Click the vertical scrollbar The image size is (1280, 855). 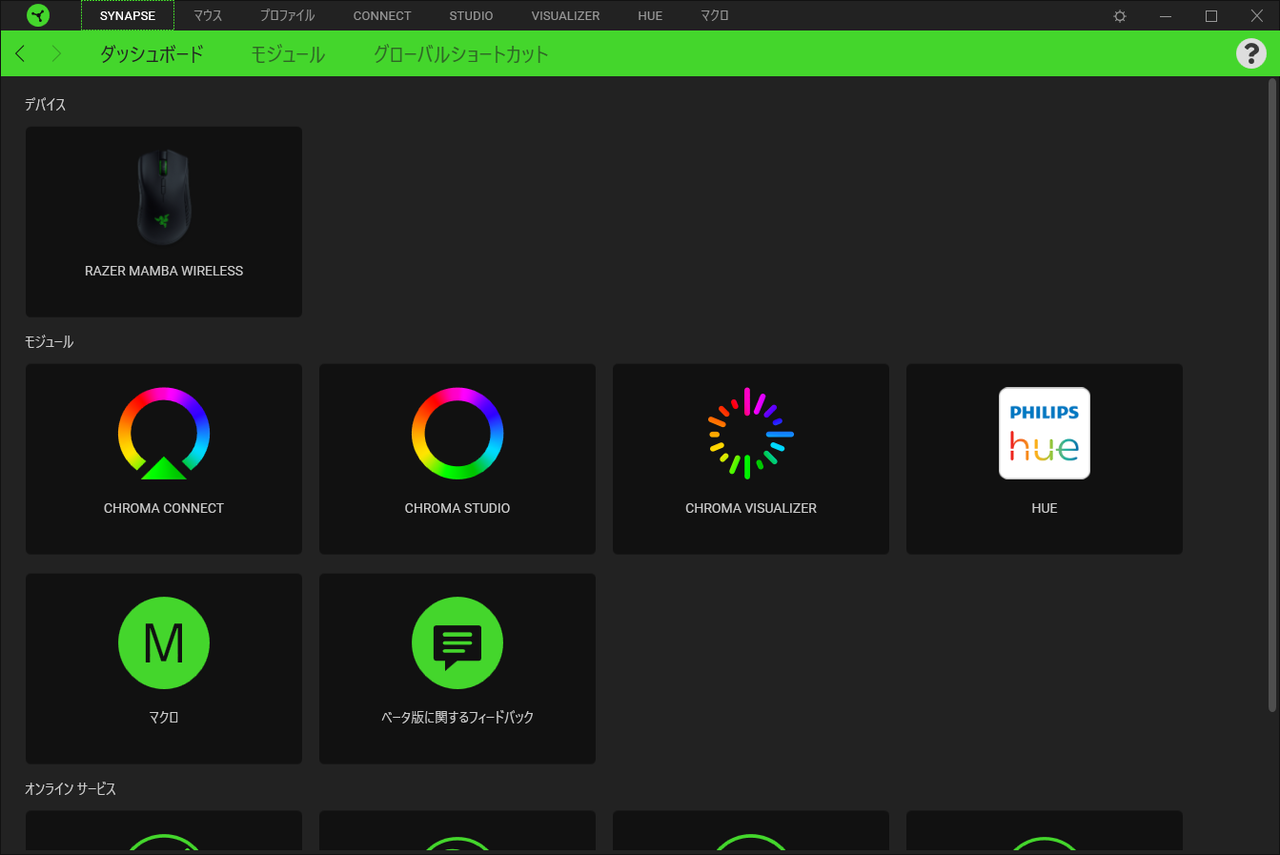[x=1272, y=395]
